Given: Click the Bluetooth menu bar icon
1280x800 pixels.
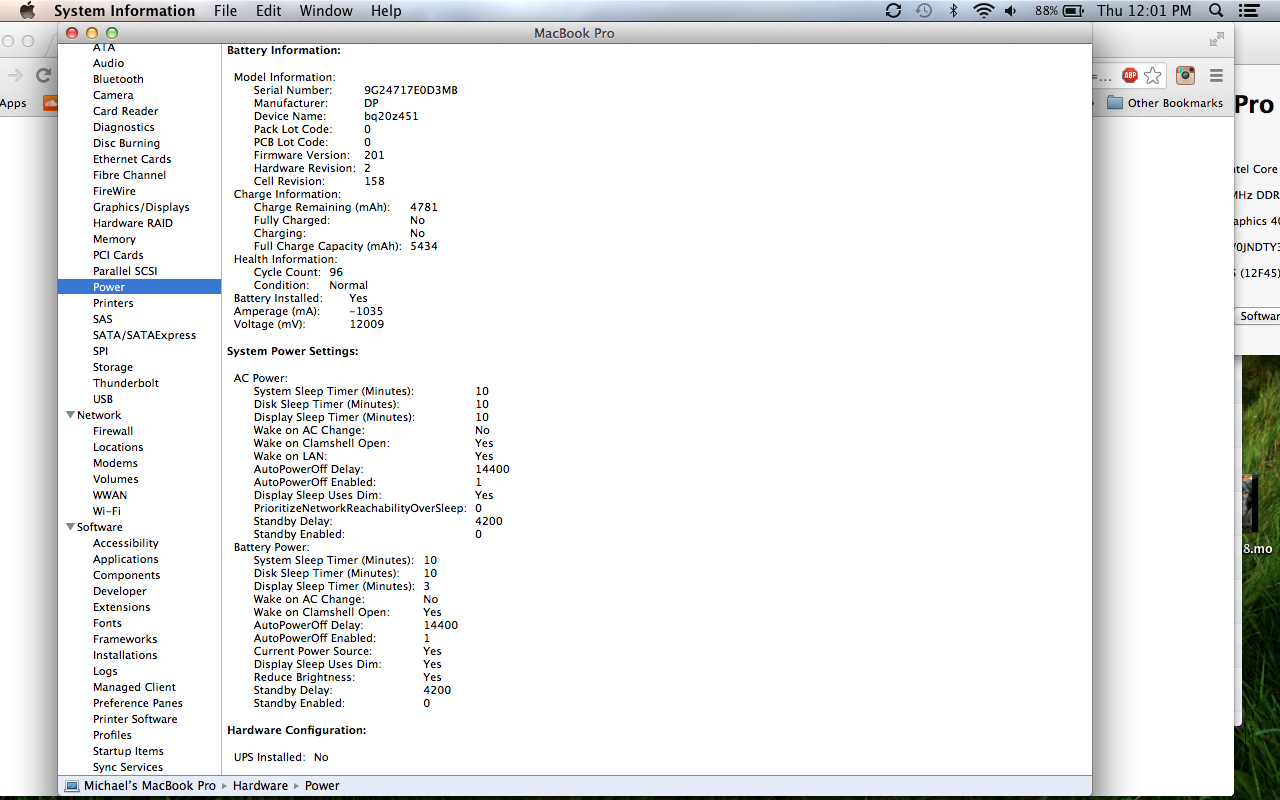Looking at the screenshot, I should [954, 11].
